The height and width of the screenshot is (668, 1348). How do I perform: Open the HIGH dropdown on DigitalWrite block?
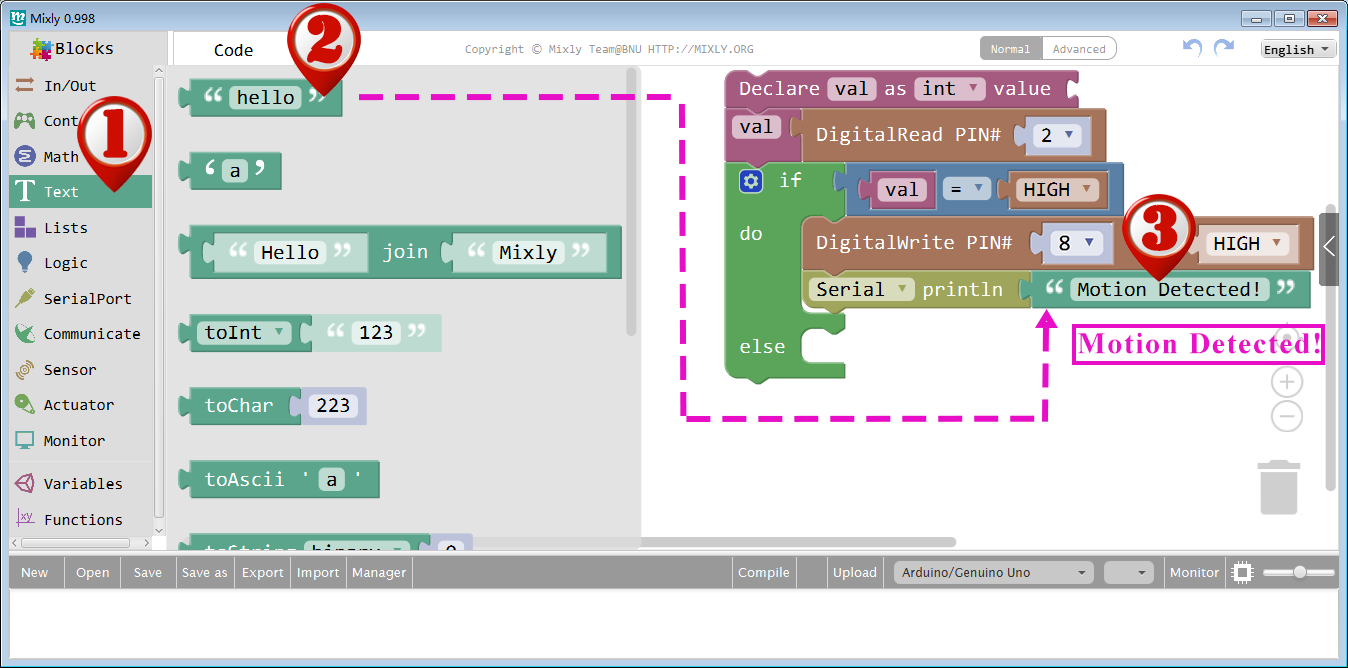pyautogui.click(x=1247, y=243)
